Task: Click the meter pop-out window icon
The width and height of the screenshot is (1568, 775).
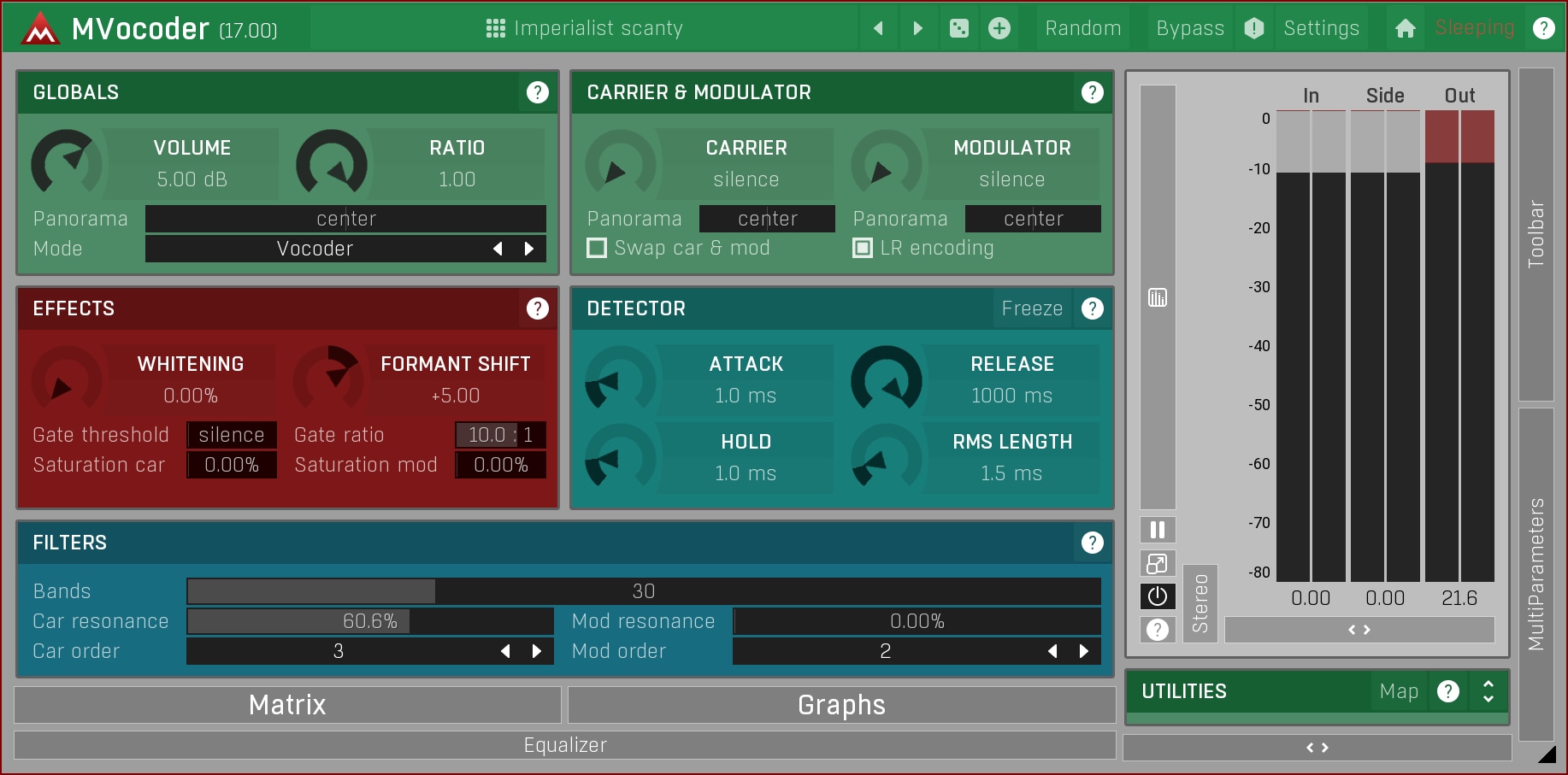Action: click(1158, 563)
